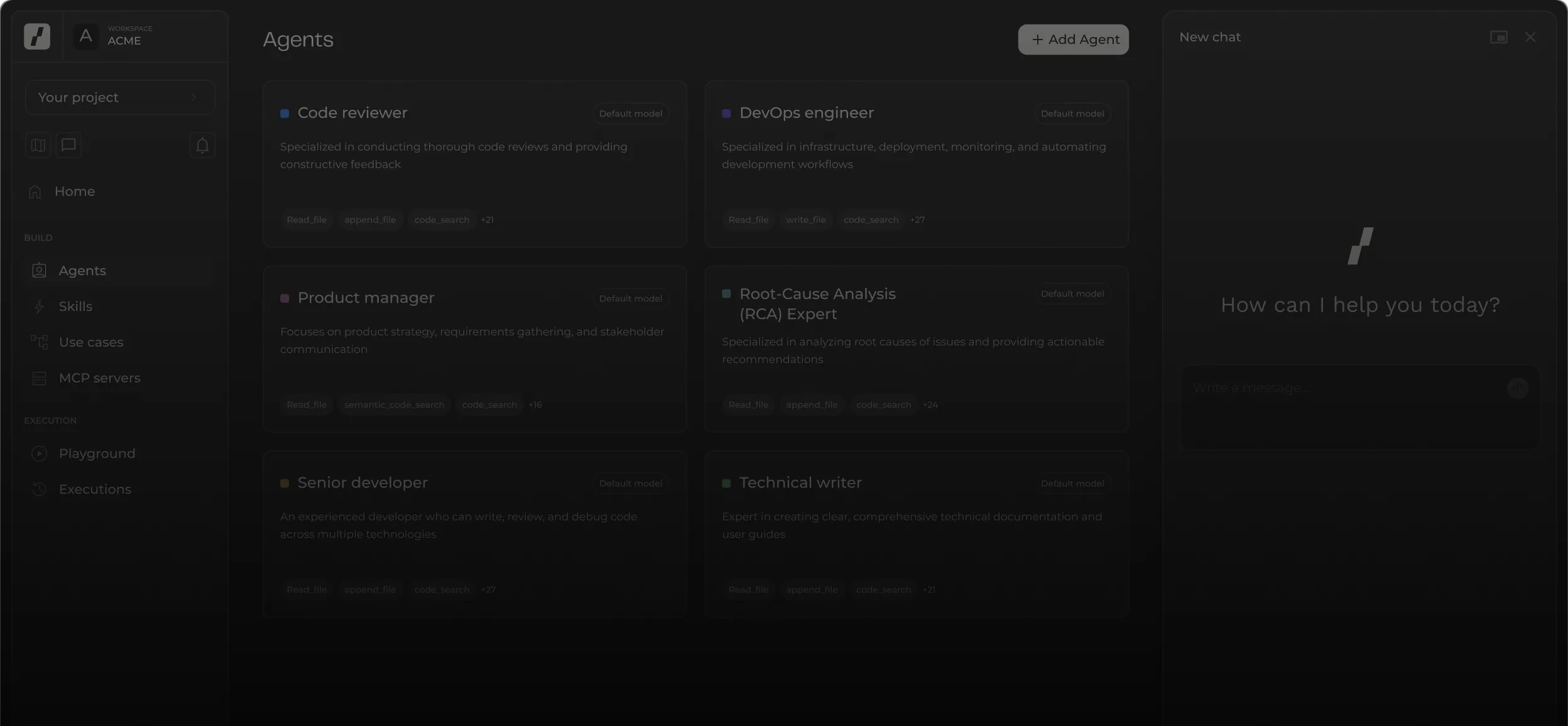Image resolution: width=1568 pixels, height=726 pixels.
Task: Open the DevOps engineer agent card
Action: pyautogui.click(x=917, y=164)
